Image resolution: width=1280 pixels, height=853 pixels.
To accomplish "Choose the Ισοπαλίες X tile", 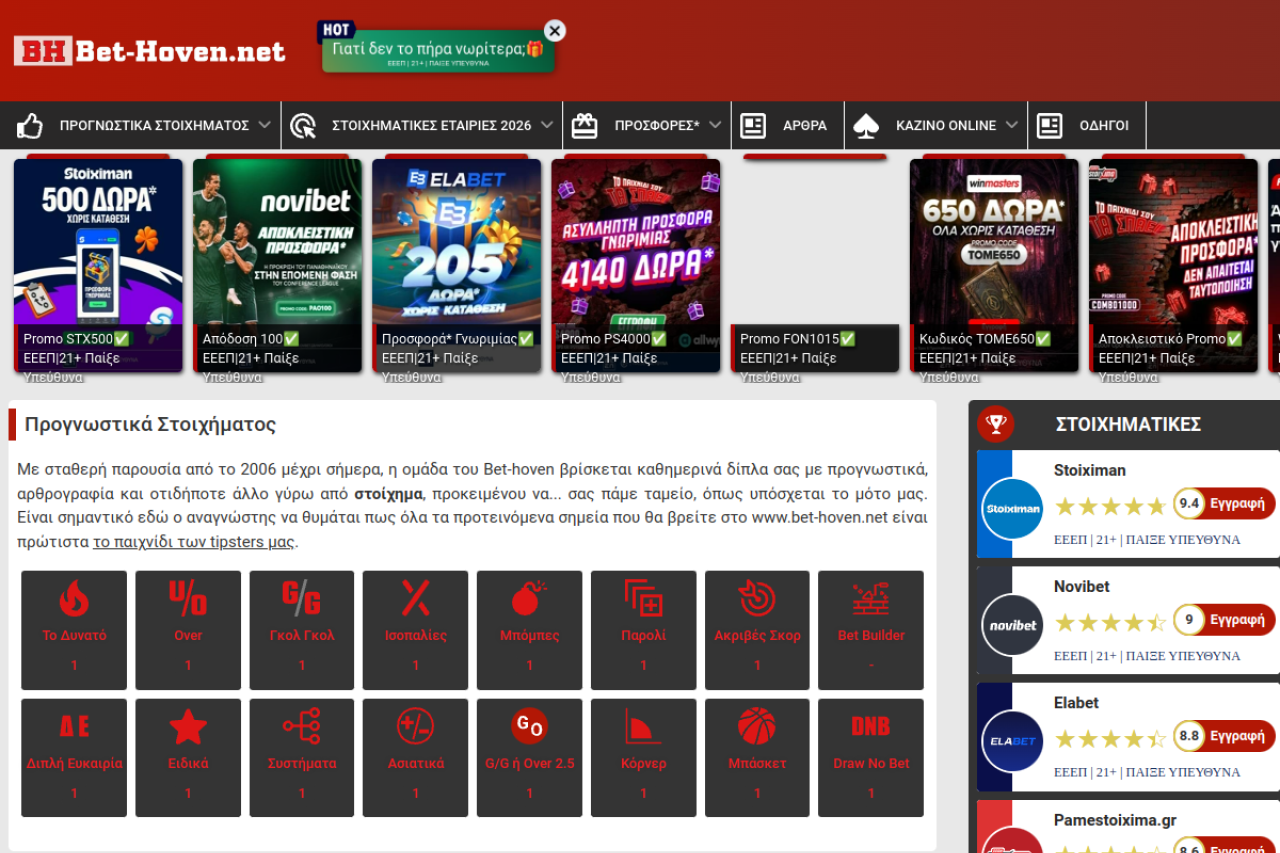I will point(416,630).
